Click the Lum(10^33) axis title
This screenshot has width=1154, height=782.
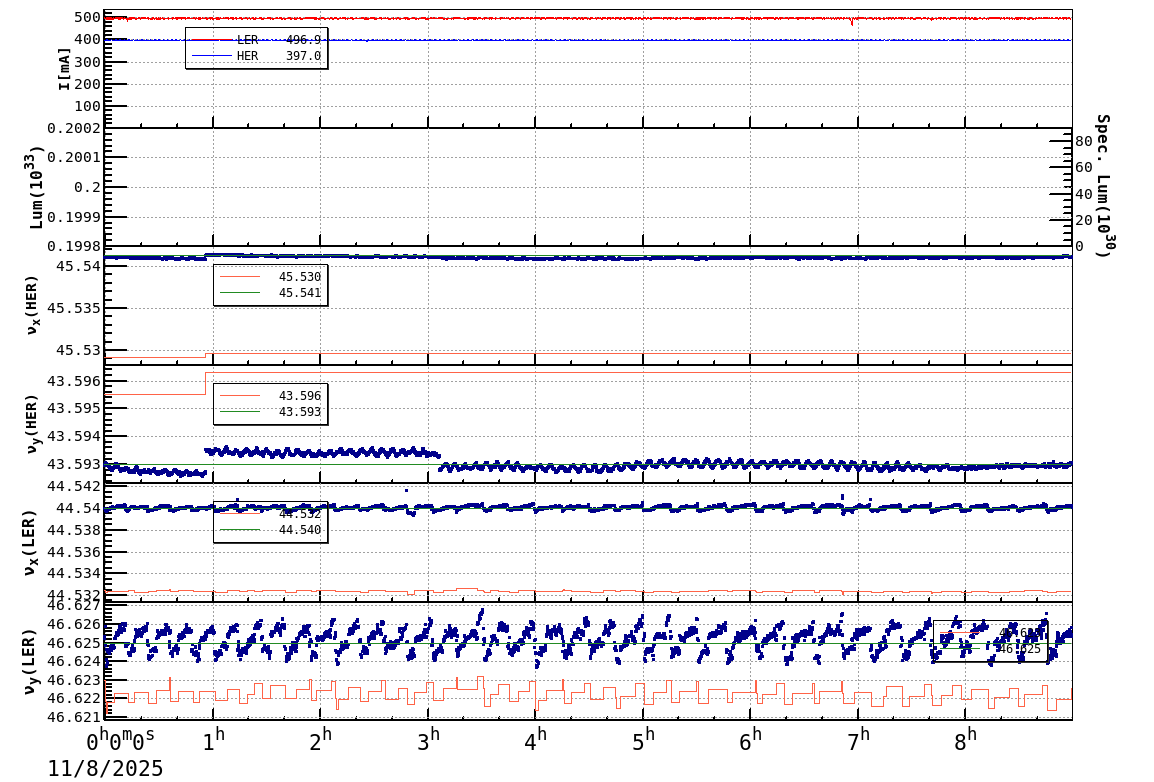click(37, 187)
